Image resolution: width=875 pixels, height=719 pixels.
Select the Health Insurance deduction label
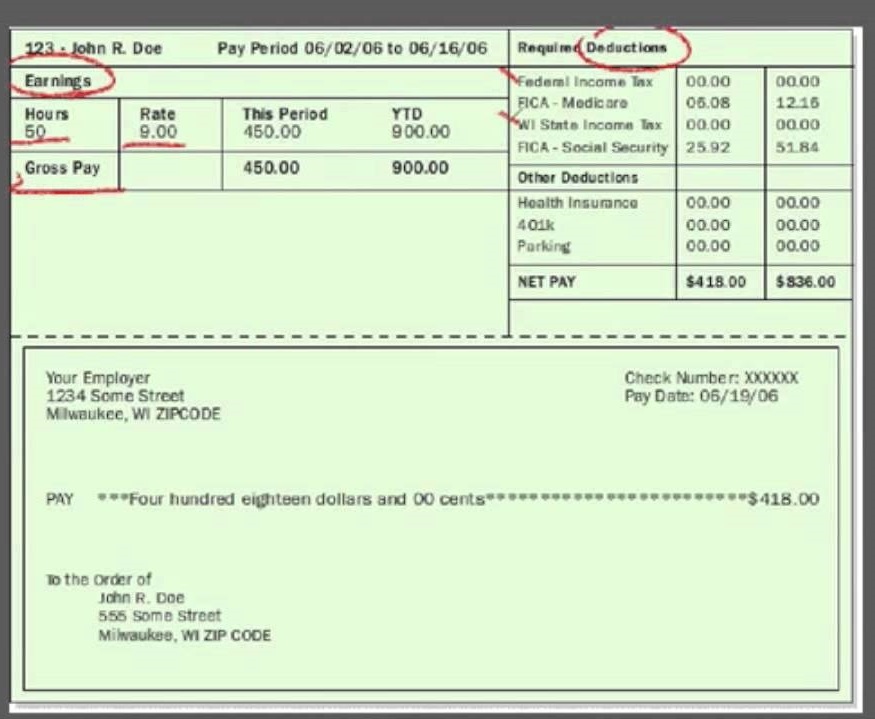click(x=577, y=202)
